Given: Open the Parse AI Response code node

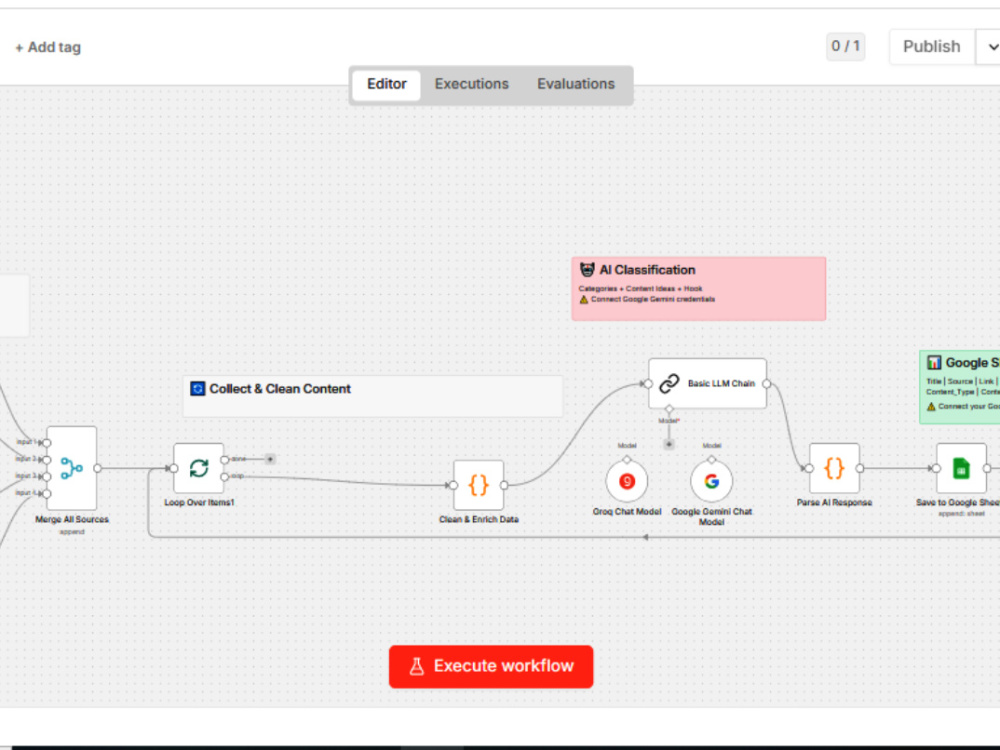Looking at the screenshot, I should (x=834, y=468).
